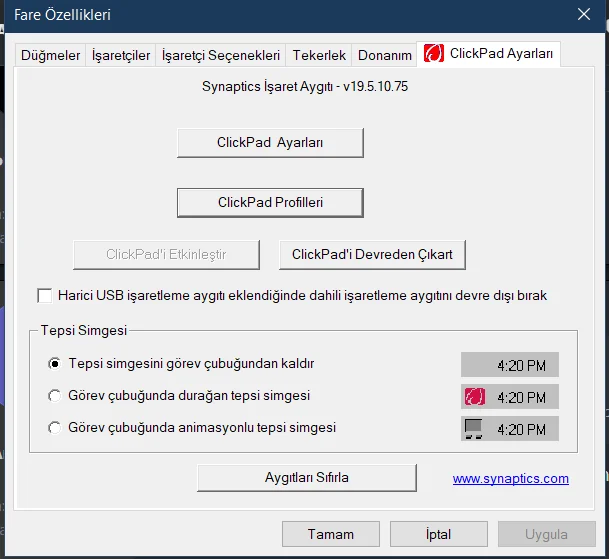Click the red Synaptics icon on ClickPad tab
The image size is (609, 559).
click(433, 53)
